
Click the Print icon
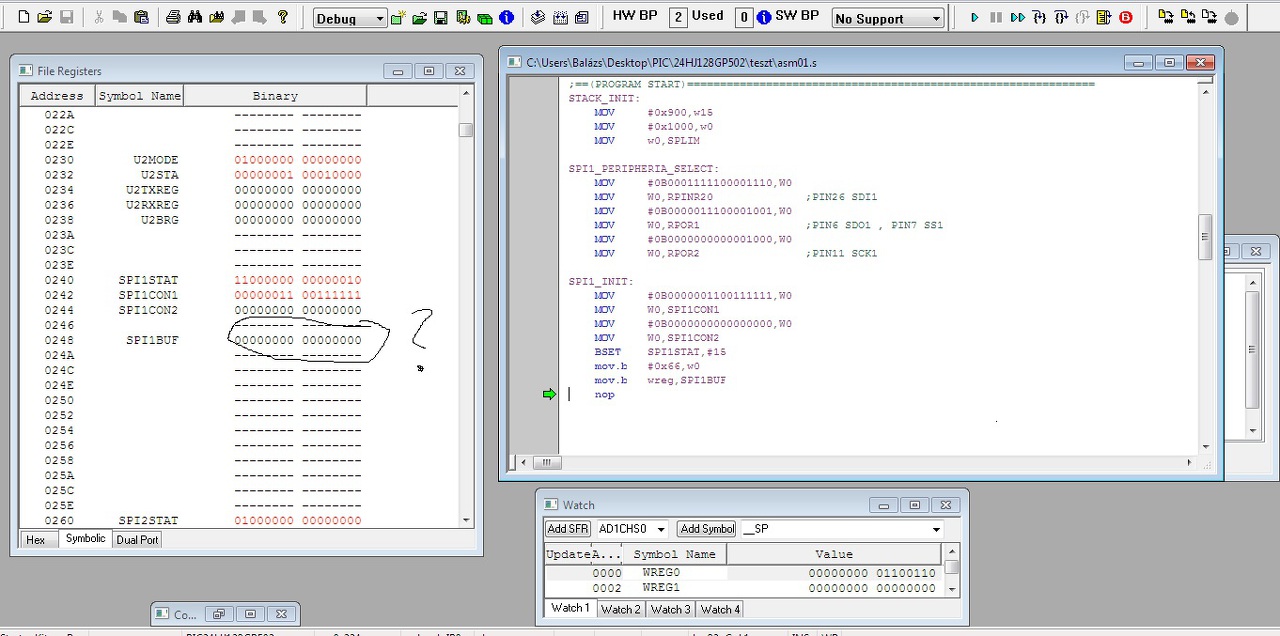coord(173,17)
